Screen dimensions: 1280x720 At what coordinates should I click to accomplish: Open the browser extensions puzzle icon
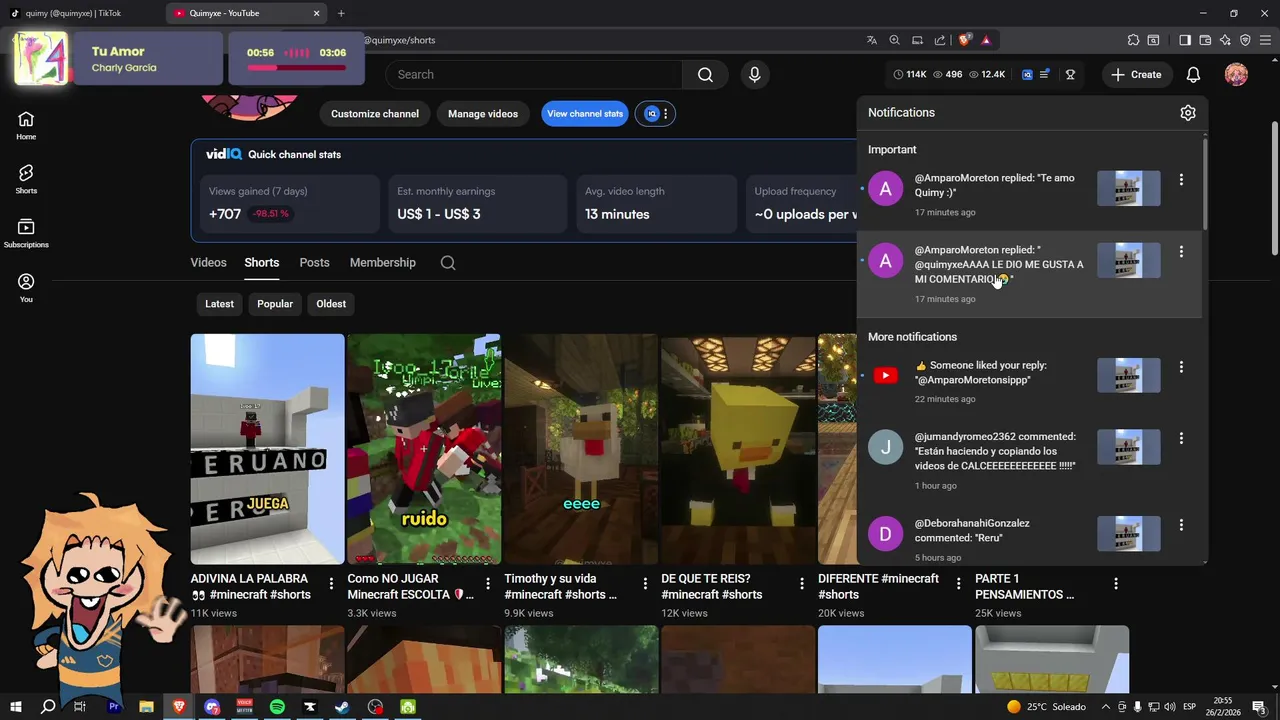[x=1133, y=40]
